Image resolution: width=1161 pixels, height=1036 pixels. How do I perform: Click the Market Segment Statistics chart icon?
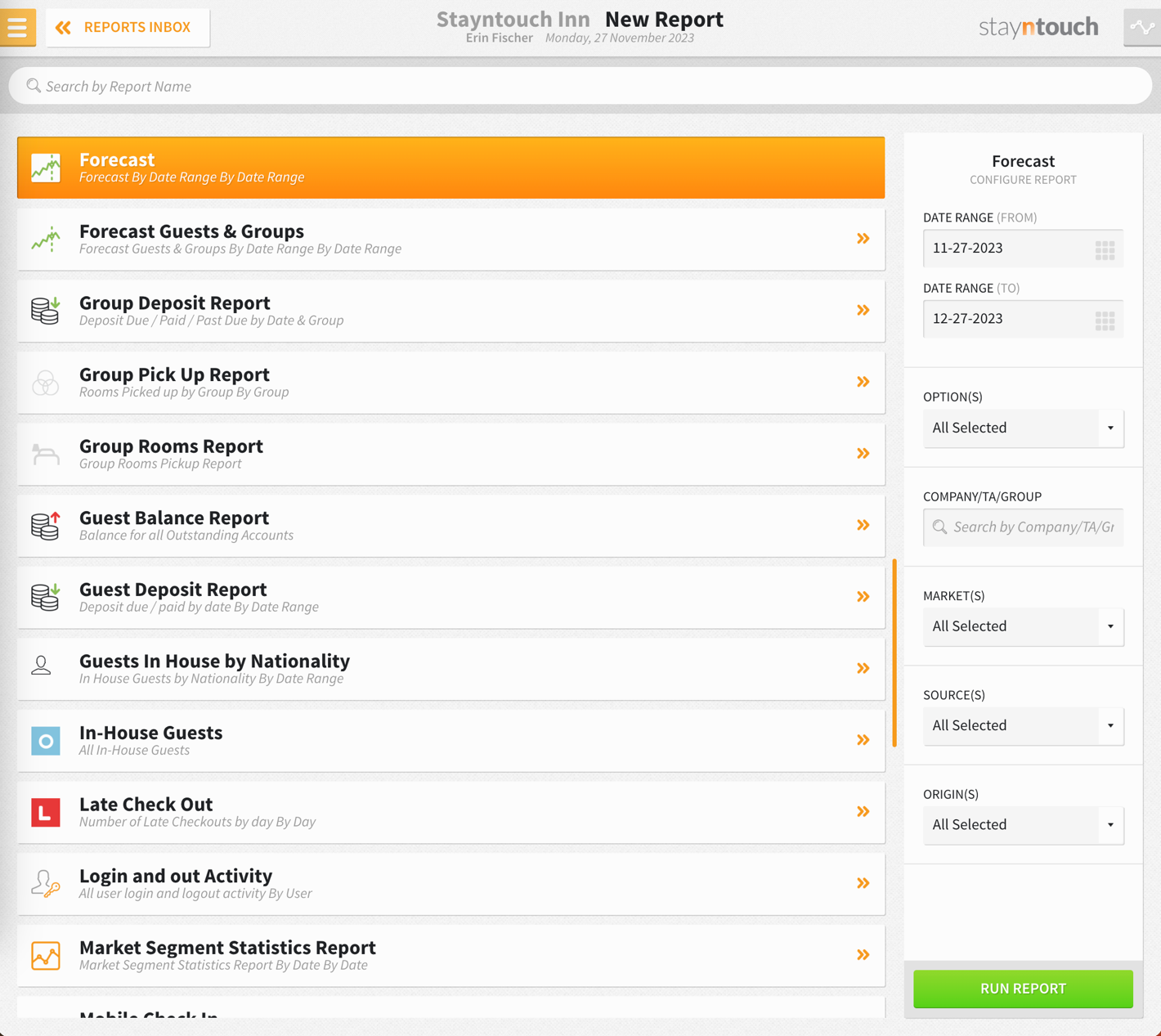(46, 955)
